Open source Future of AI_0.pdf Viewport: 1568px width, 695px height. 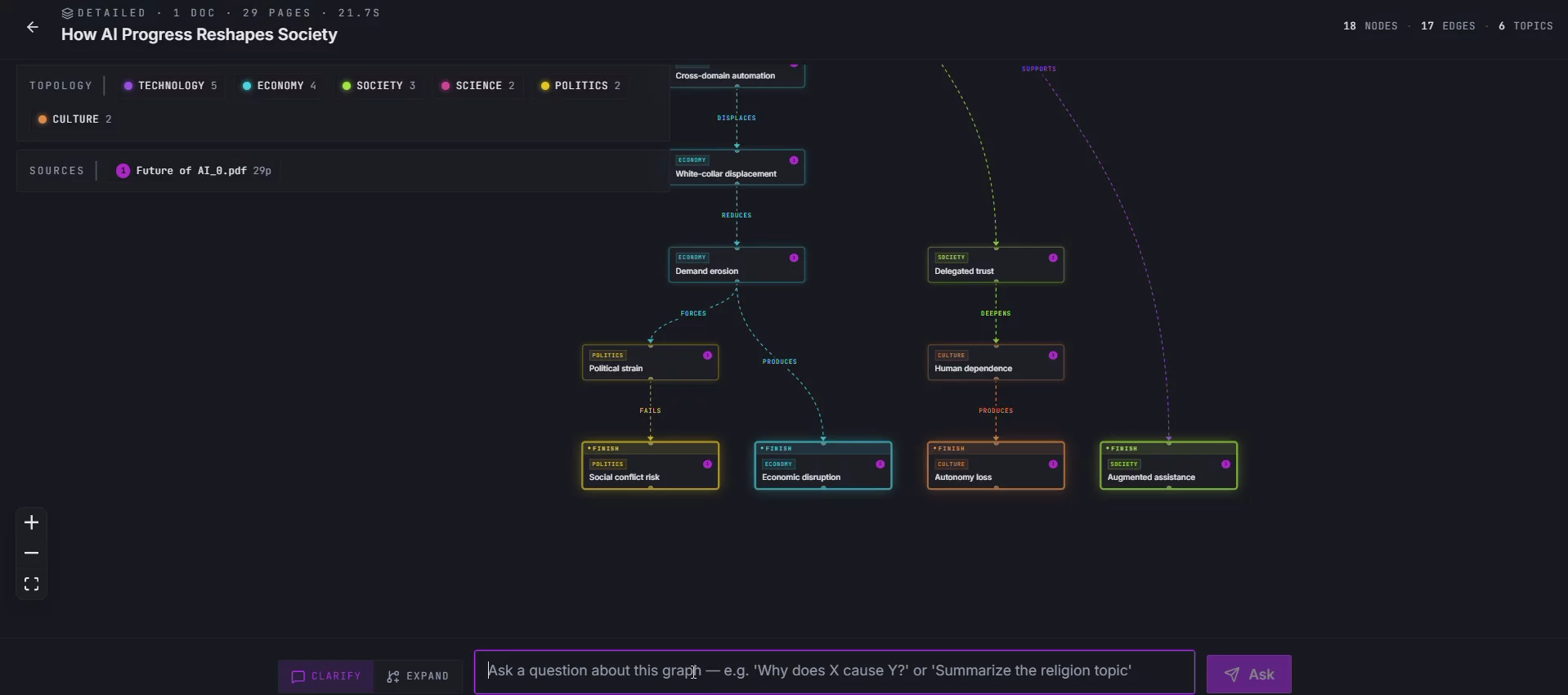(194, 171)
